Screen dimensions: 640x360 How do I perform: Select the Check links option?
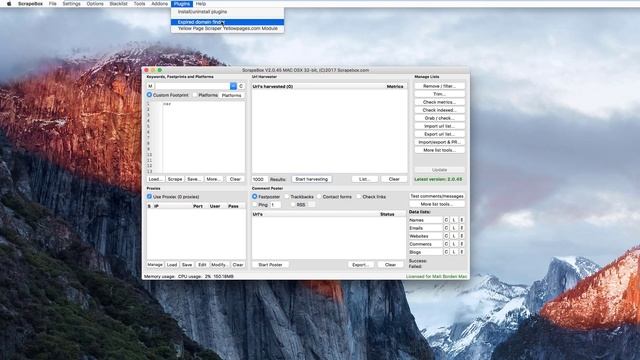359,196
